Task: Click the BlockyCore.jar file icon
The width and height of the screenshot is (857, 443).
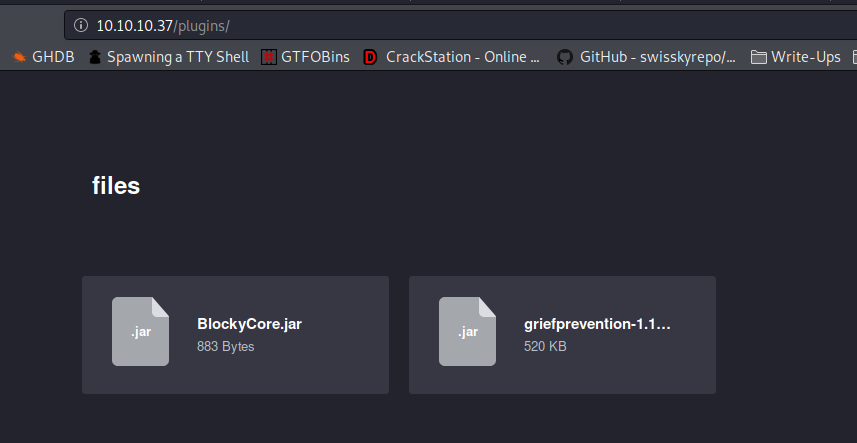Action: 140,332
